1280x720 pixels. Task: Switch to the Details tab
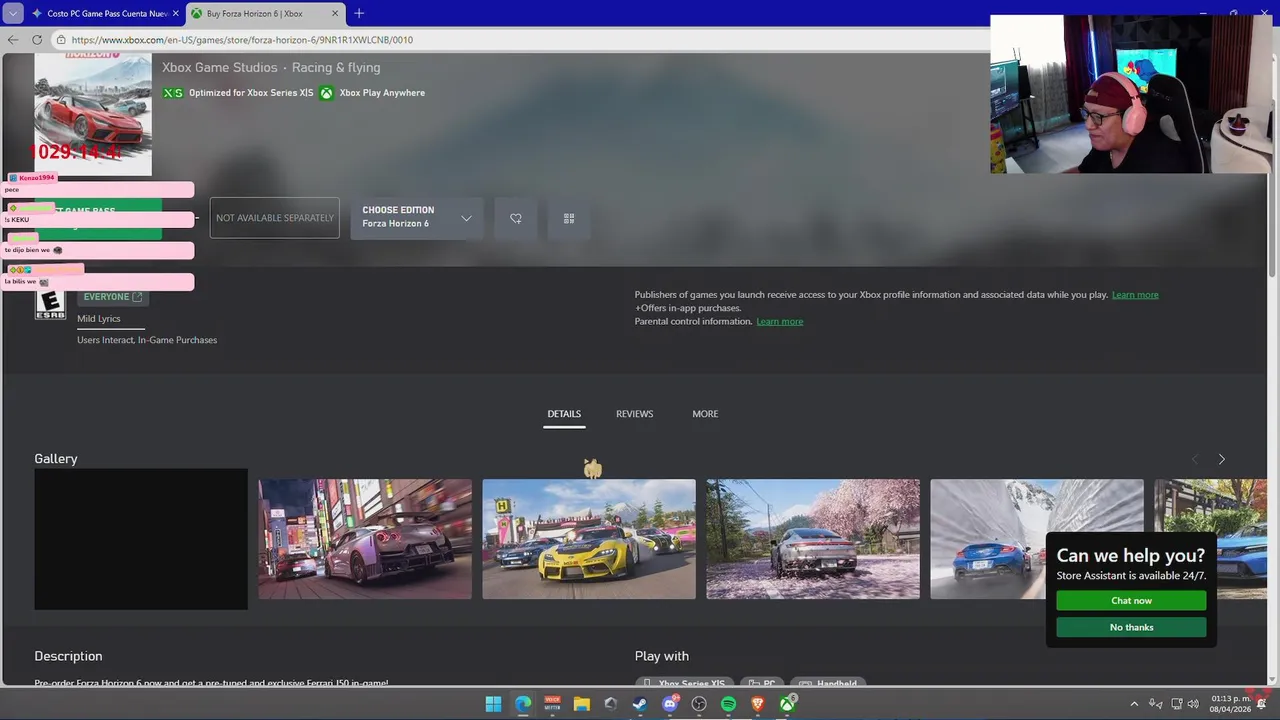pos(564,414)
